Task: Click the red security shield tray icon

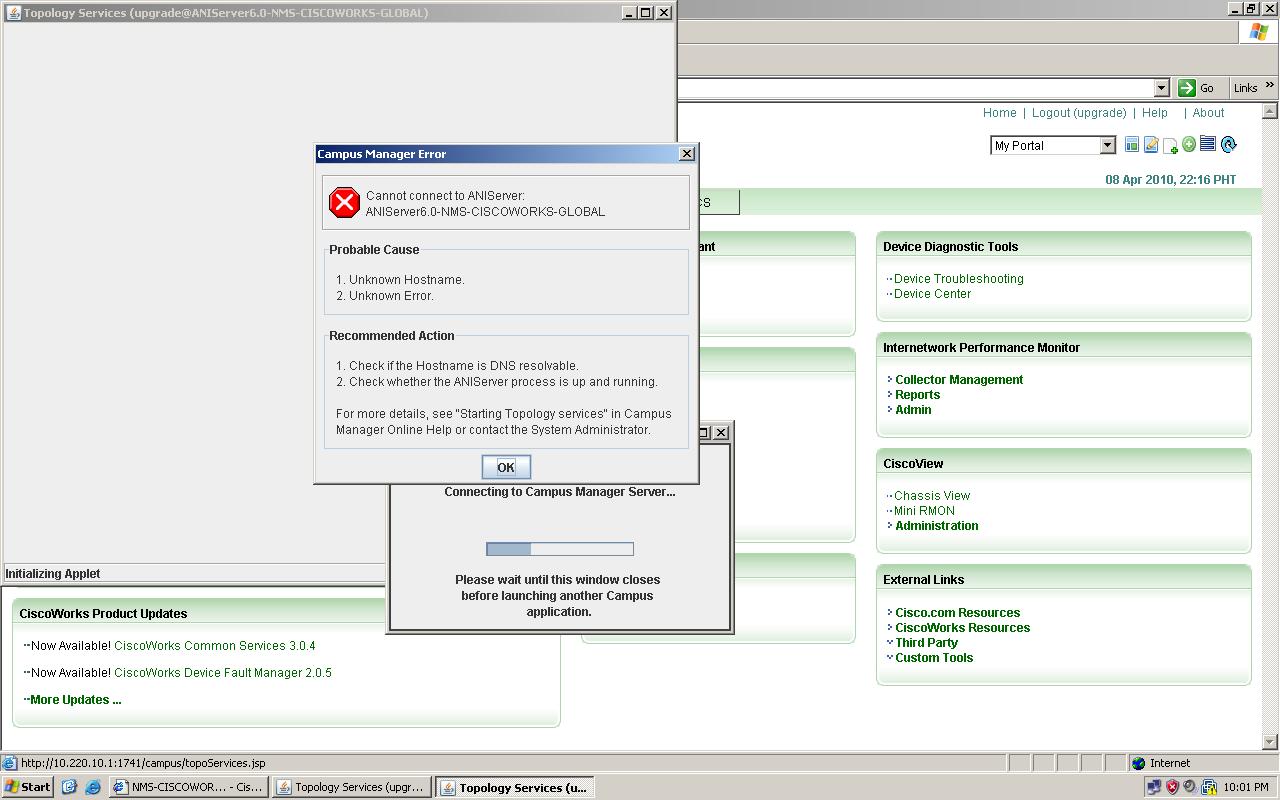Action: point(1172,787)
